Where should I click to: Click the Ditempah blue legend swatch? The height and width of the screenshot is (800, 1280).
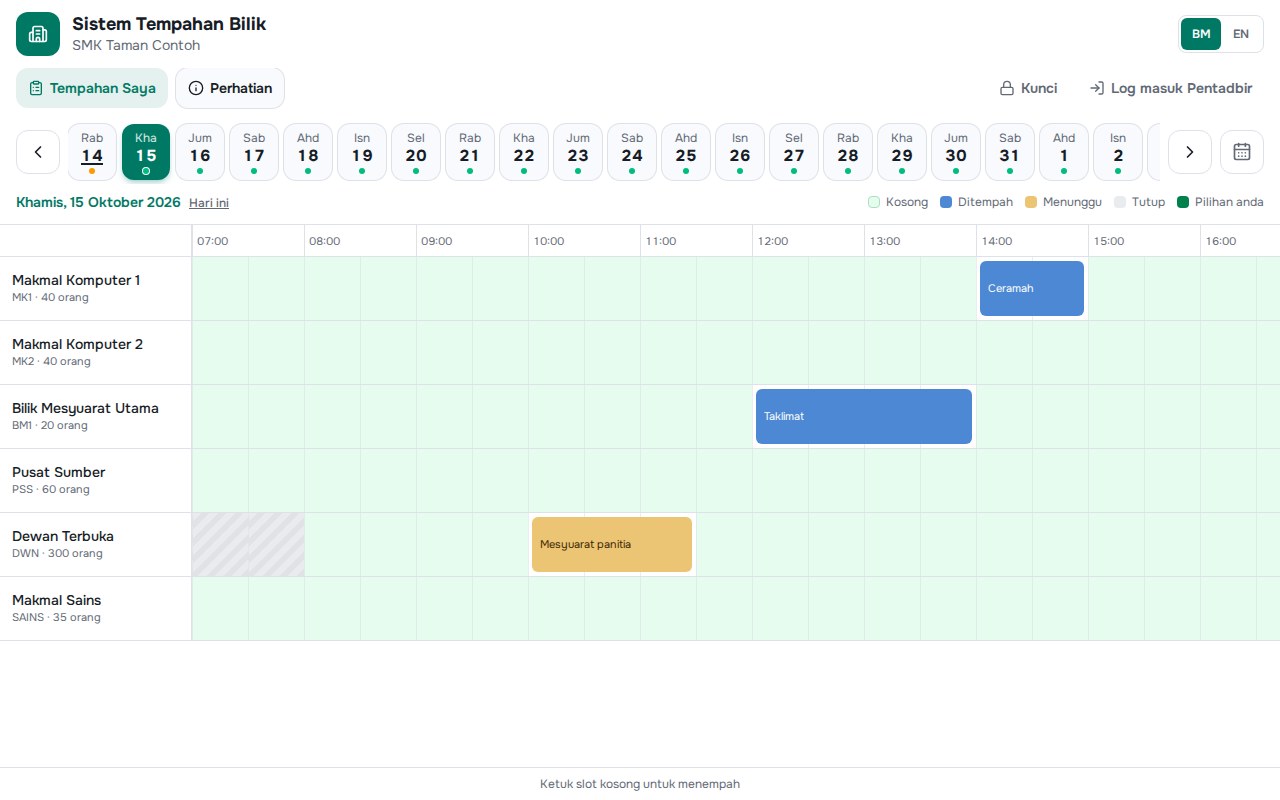(946, 202)
